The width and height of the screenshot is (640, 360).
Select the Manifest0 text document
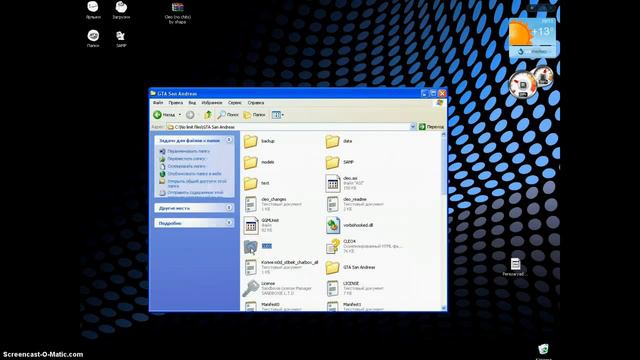[x=251, y=306]
